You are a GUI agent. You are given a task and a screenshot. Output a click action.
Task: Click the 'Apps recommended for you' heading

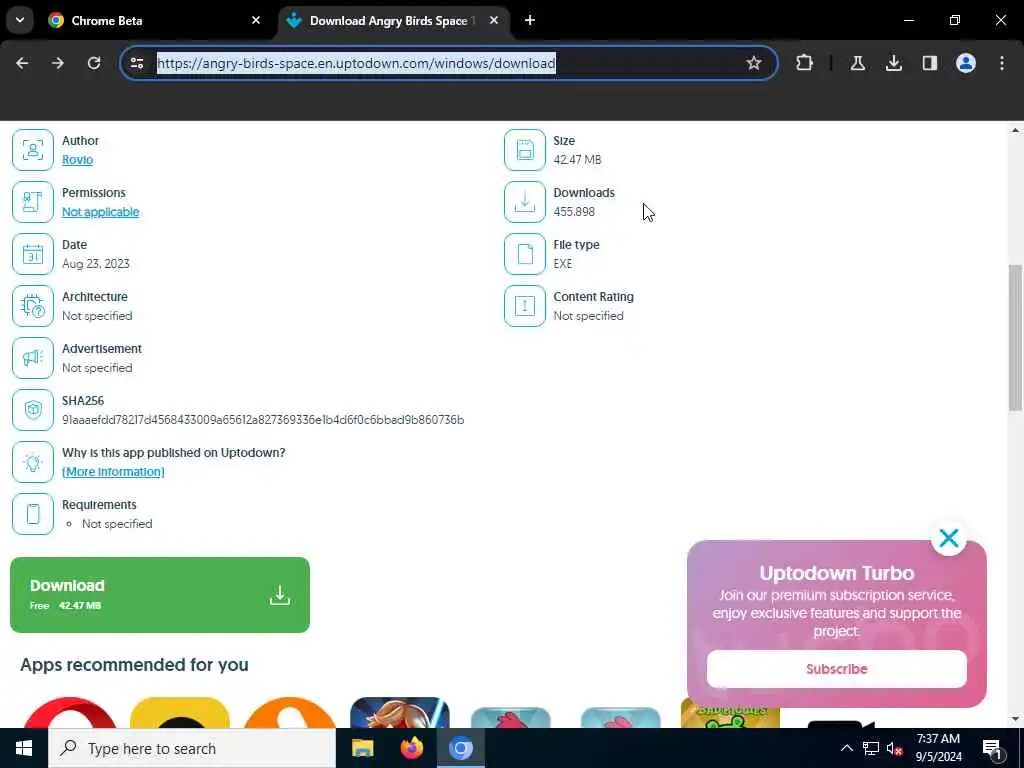(x=135, y=664)
